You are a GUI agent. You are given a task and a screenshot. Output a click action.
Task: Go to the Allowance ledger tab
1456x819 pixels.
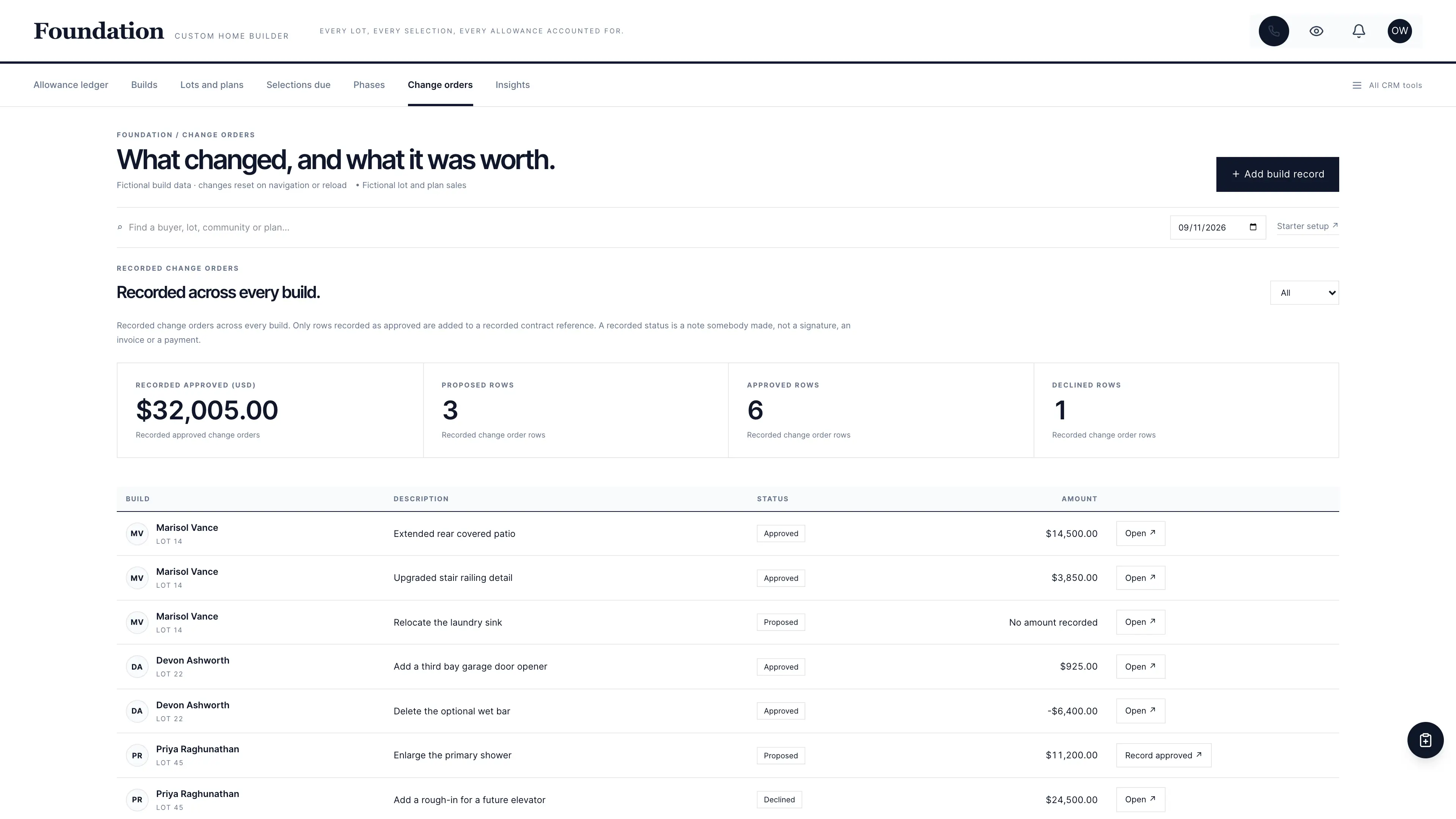(71, 85)
